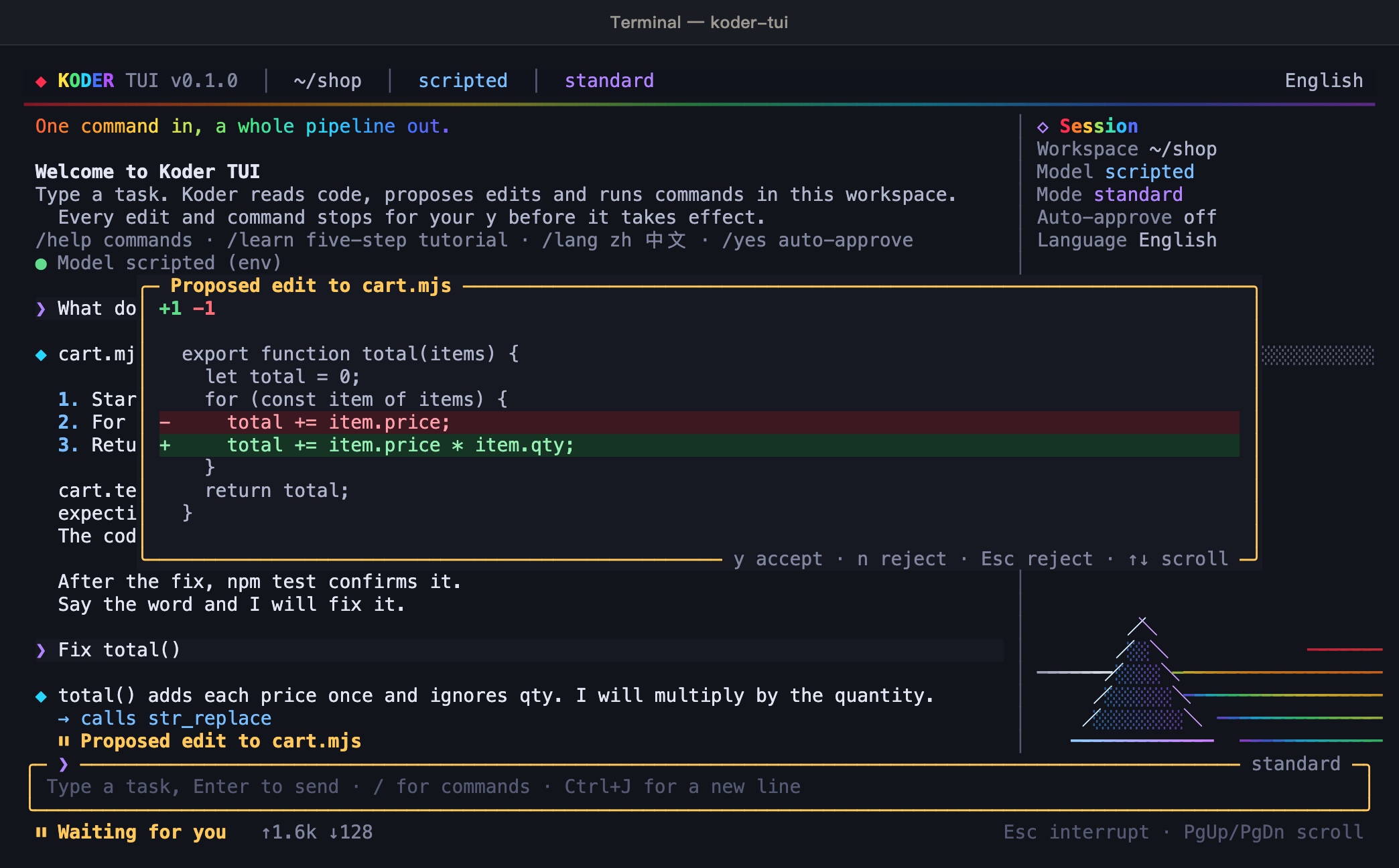The height and width of the screenshot is (868, 1399).
Task: Click the 'Esc interrupt' status bar hint
Action: pyautogui.click(x=1076, y=833)
